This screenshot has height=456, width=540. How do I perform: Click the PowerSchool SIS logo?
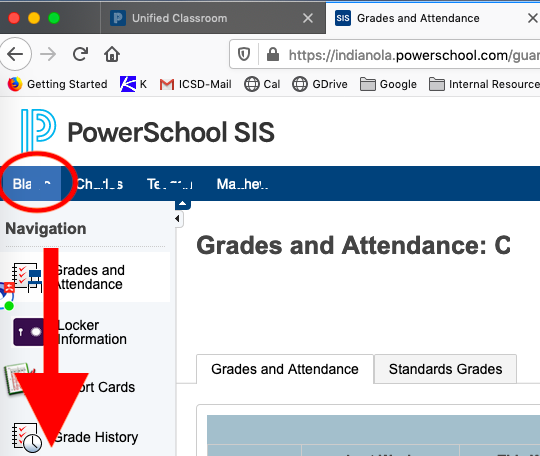pyautogui.click(x=147, y=132)
